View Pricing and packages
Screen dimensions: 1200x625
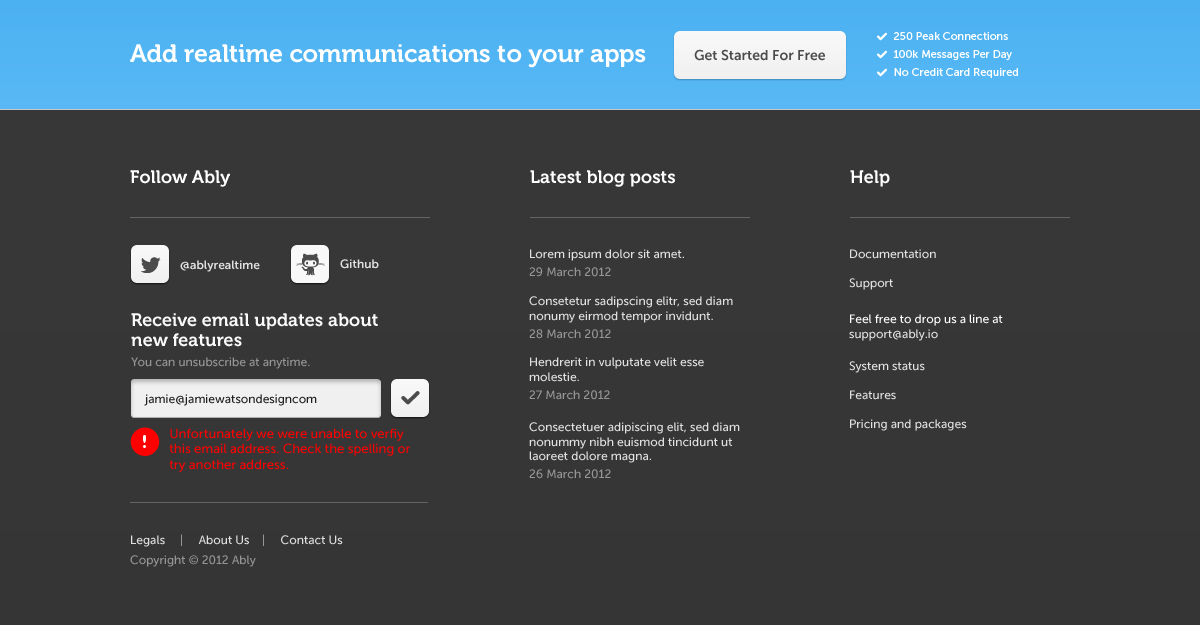907,424
